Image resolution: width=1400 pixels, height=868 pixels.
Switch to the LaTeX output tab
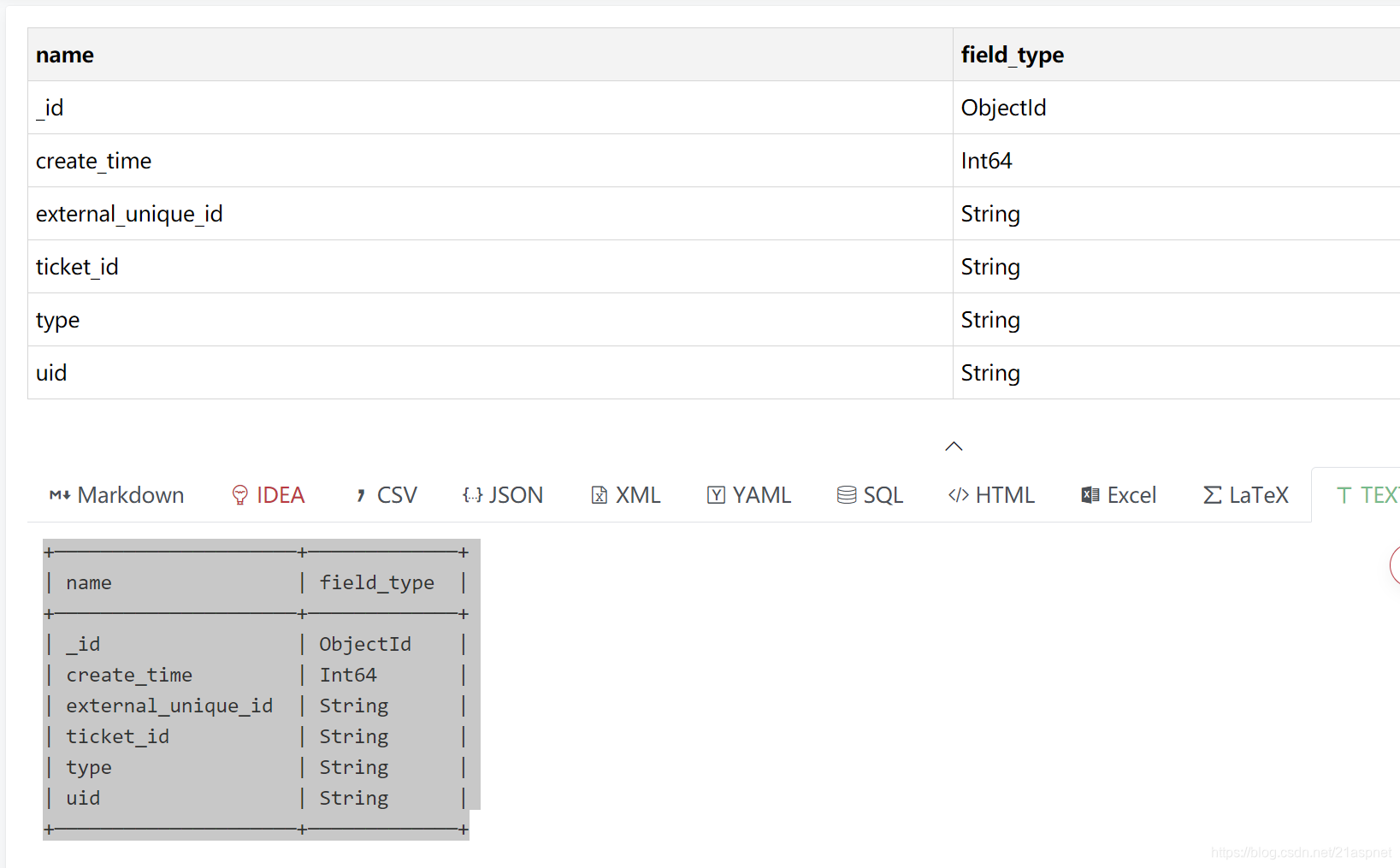point(1245,495)
